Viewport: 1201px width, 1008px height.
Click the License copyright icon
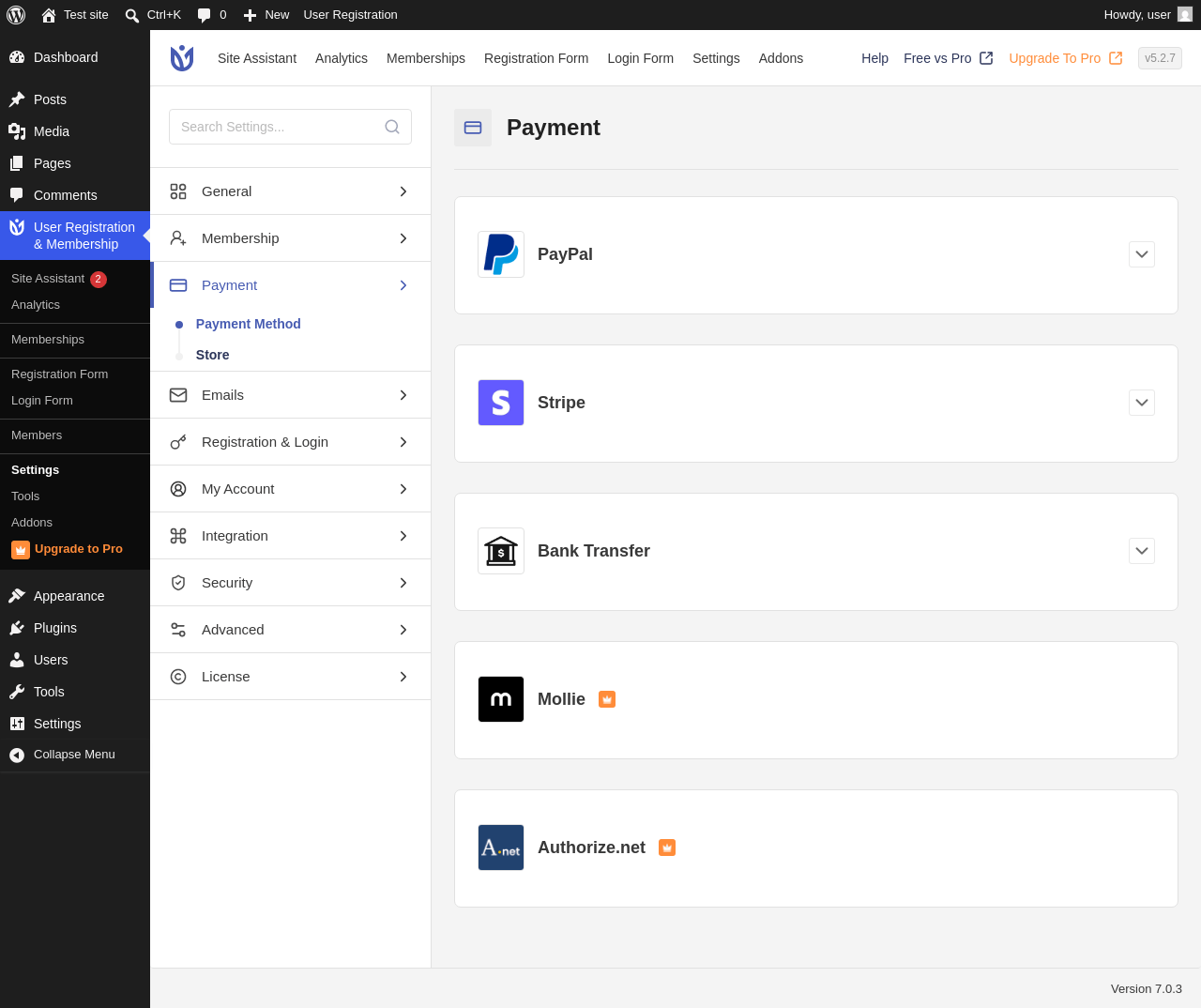tap(178, 677)
